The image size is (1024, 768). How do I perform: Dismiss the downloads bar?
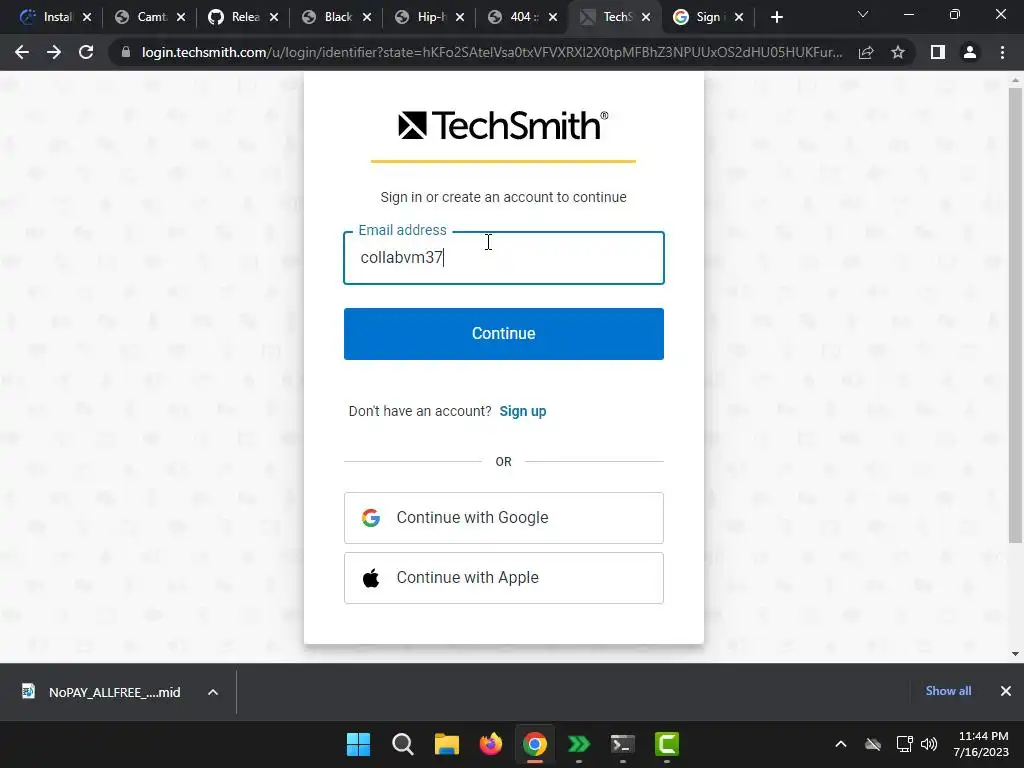point(1006,691)
